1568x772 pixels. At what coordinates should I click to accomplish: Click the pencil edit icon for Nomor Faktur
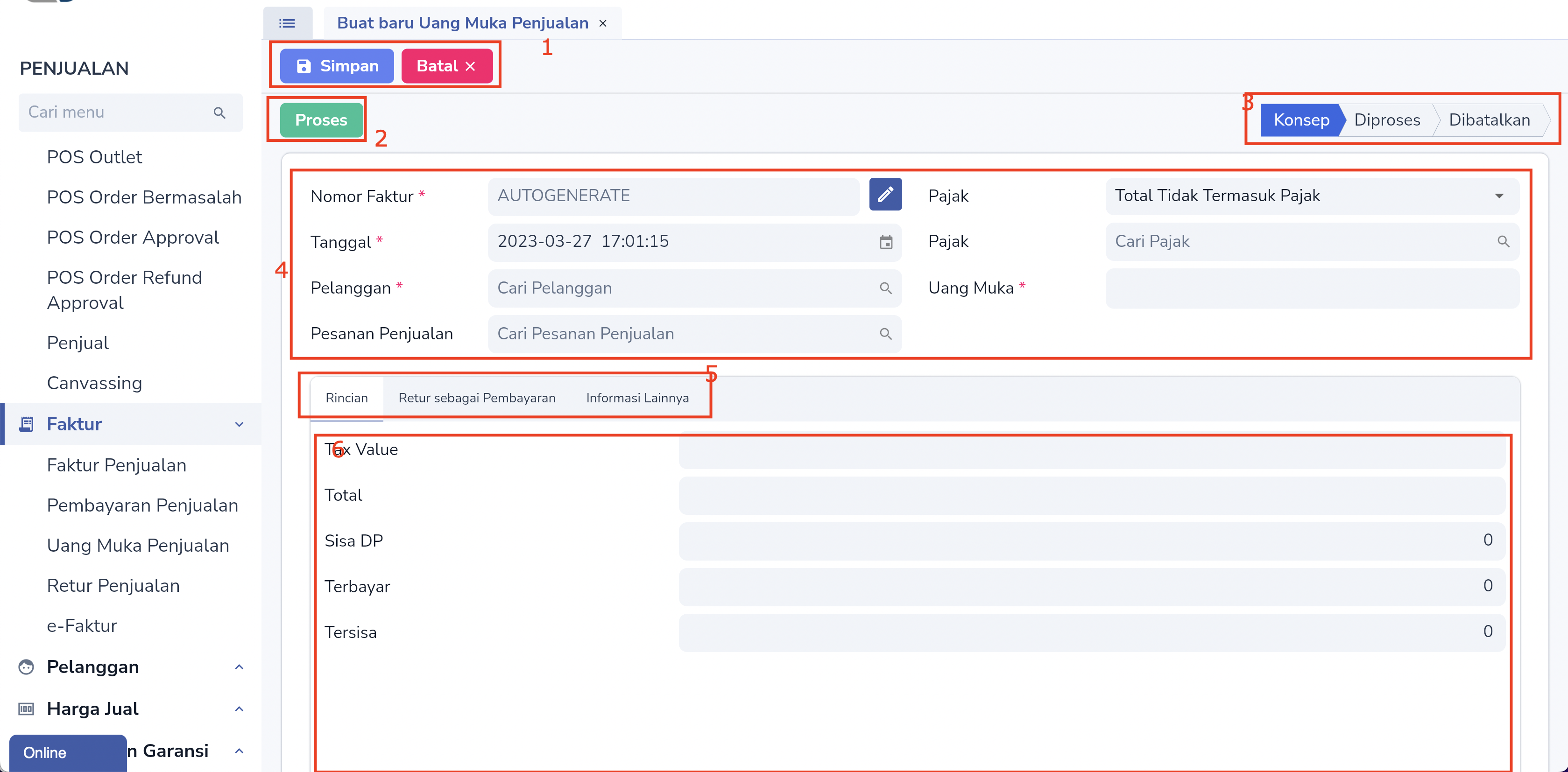[x=885, y=195]
